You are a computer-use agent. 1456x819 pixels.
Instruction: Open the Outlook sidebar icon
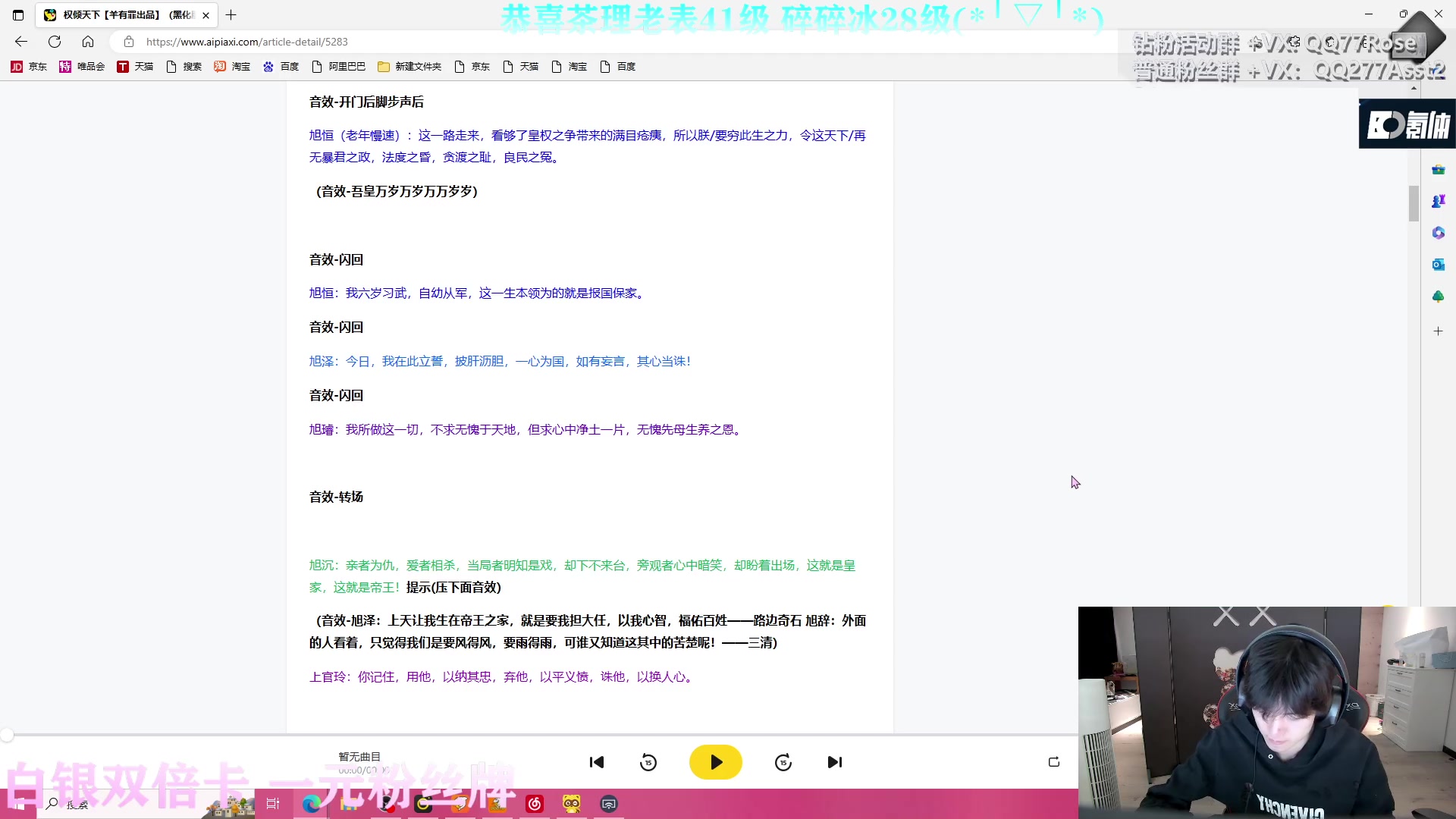tap(1438, 265)
